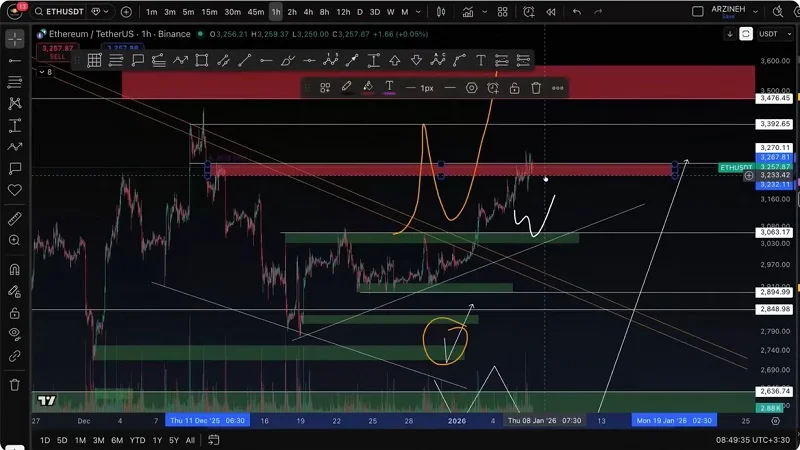Click the heart favorites icon in sidebar
Viewport: 800px width, 450px height.
14,189
